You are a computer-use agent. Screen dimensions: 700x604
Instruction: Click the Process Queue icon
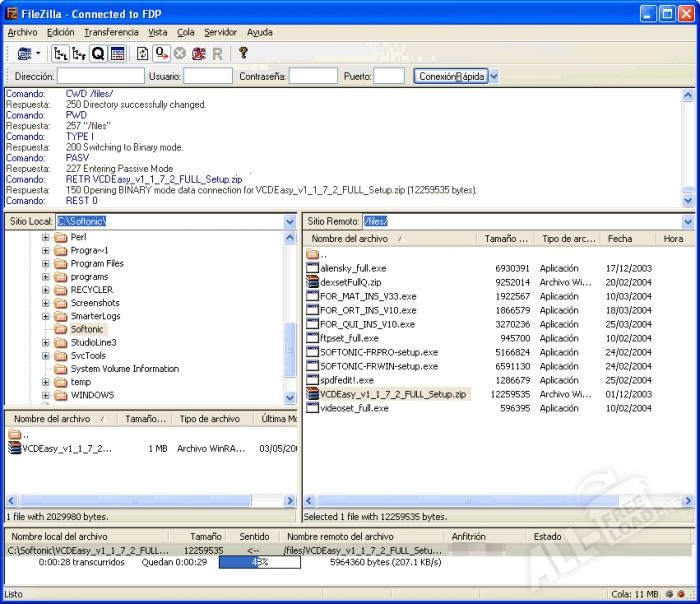(x=161, y=53)
